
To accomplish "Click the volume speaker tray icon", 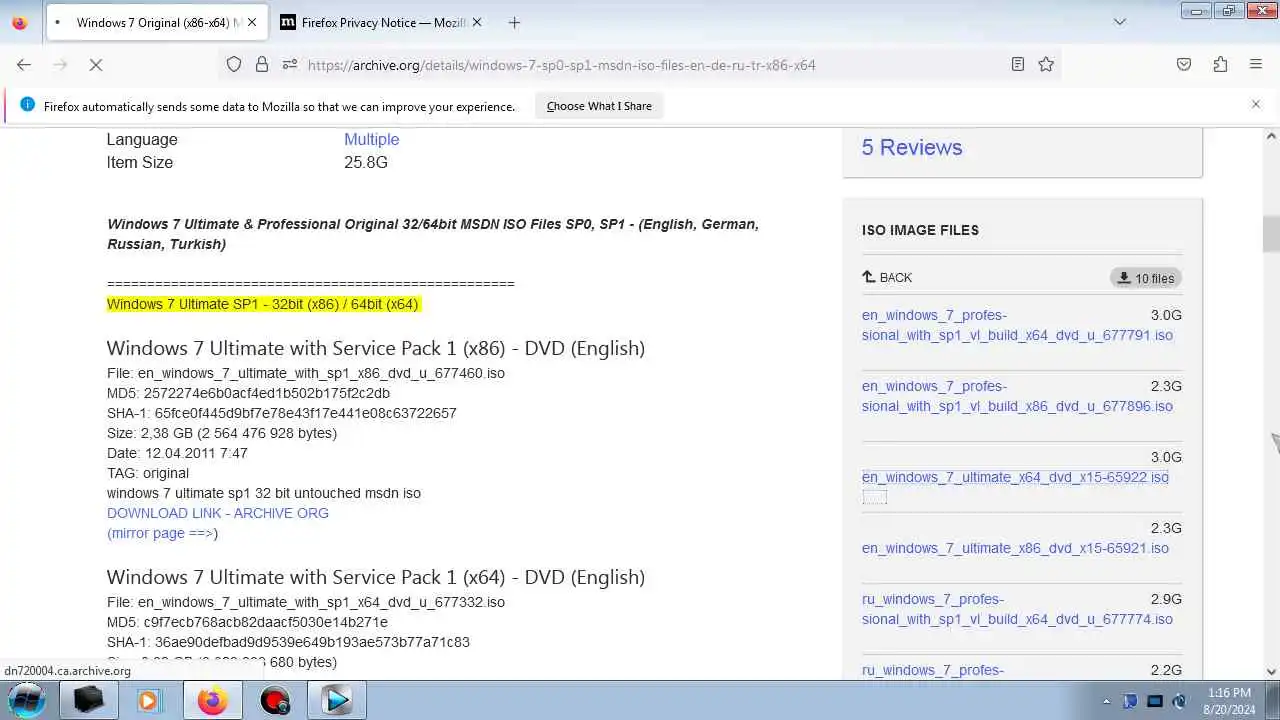I will coord(1179,701).
